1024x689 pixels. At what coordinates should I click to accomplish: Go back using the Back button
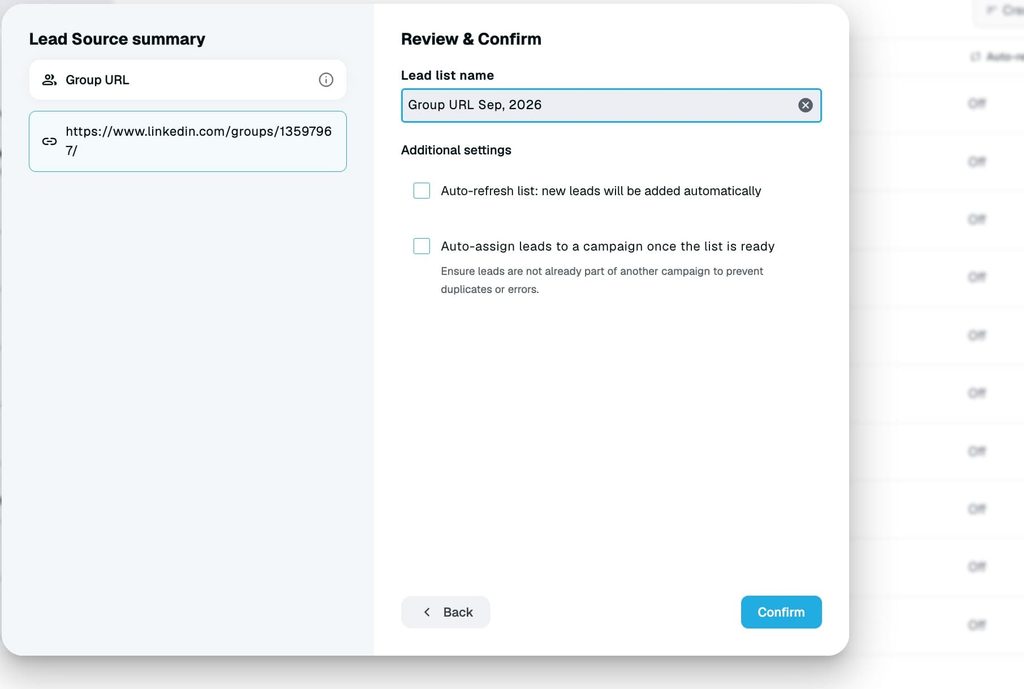click(x=445, y=612)
